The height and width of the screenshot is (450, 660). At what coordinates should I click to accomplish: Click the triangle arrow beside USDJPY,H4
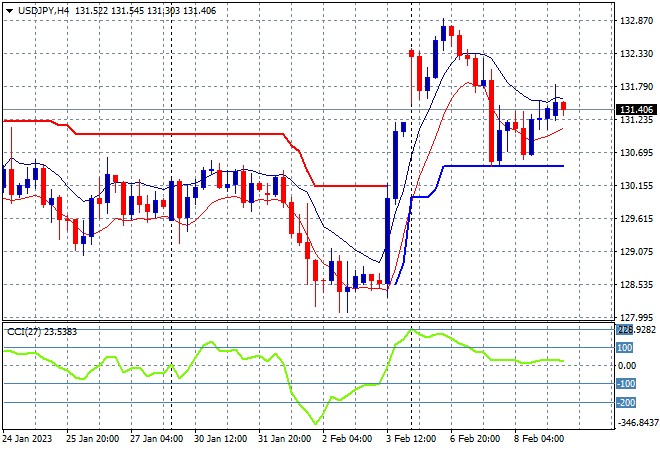[x=9, y=11]
